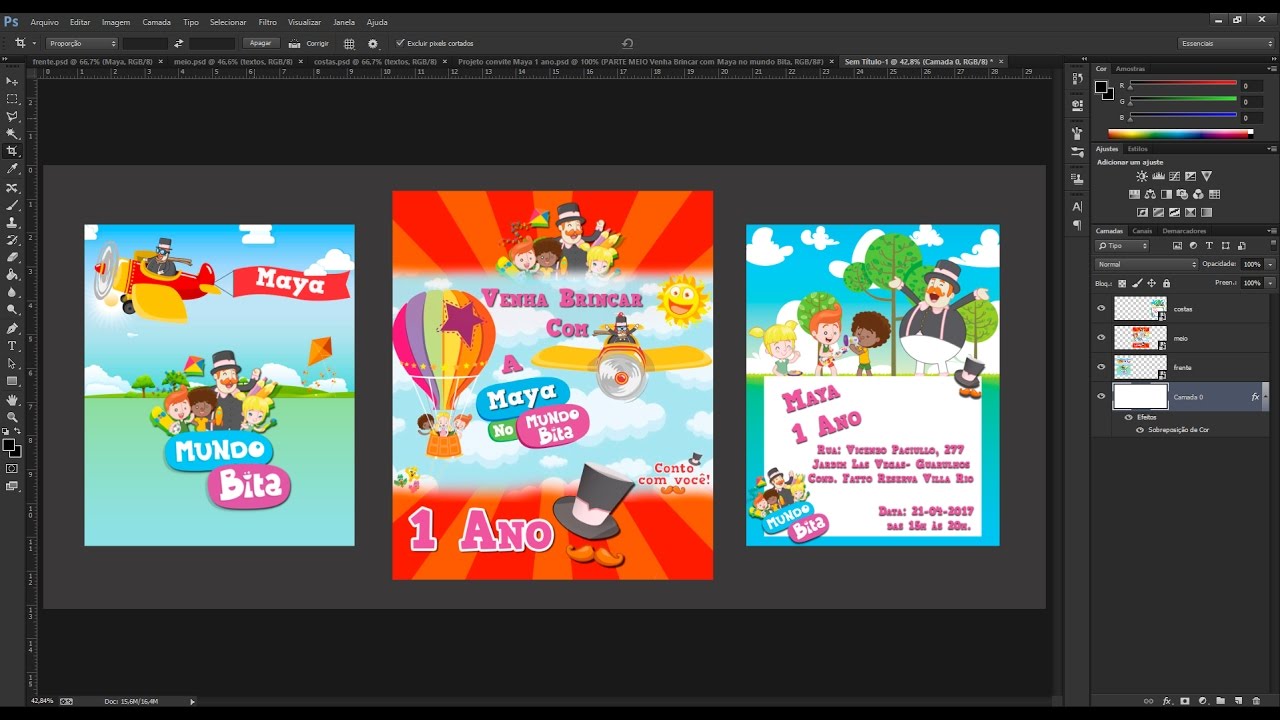Open crop settings gear
The height and width of the screenshot is (720, 1280).
tap(373, 43)
